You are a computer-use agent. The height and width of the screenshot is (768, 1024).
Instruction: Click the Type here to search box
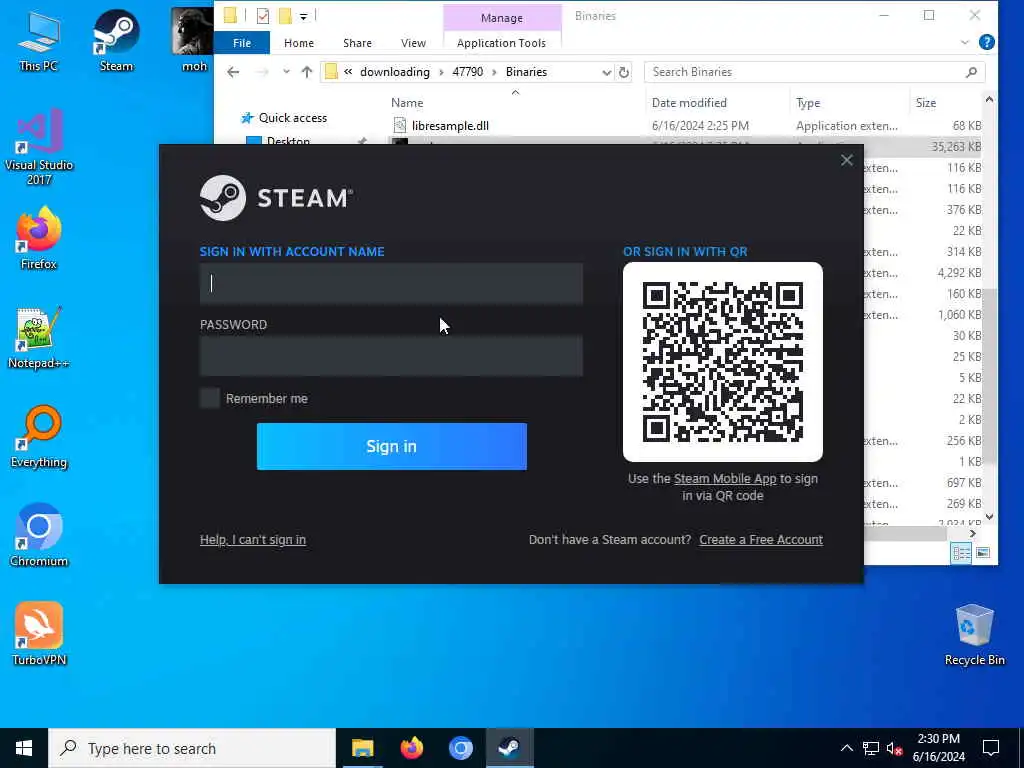coord(192,748)
